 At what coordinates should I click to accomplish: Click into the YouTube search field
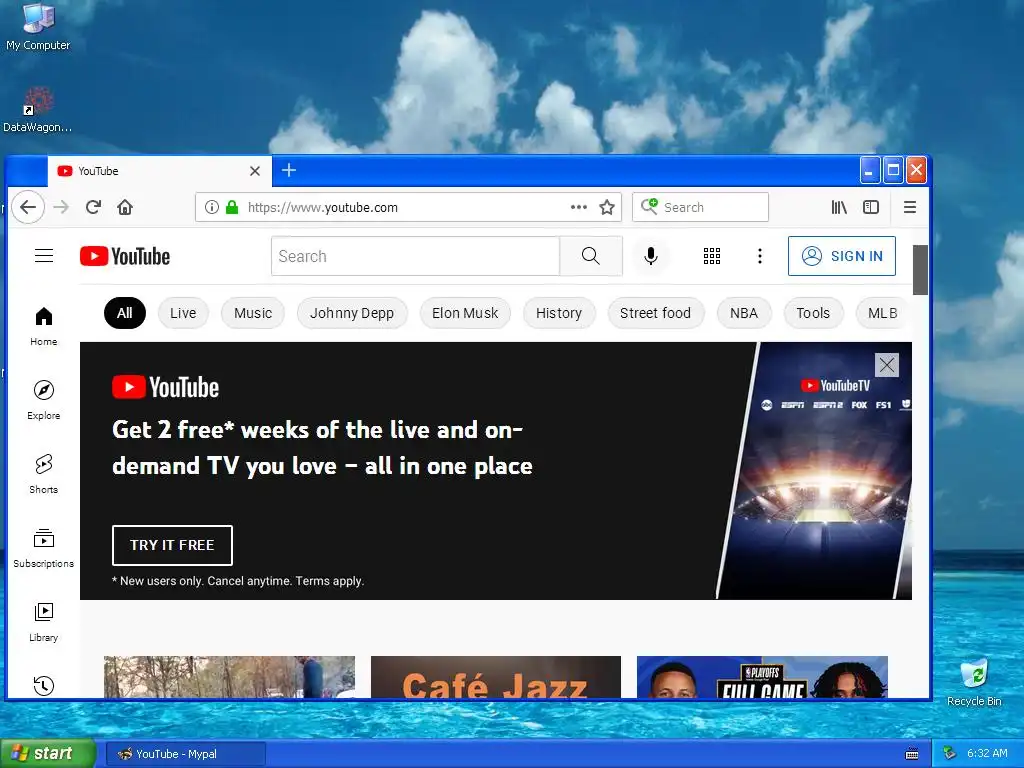(x=415, y=256)
